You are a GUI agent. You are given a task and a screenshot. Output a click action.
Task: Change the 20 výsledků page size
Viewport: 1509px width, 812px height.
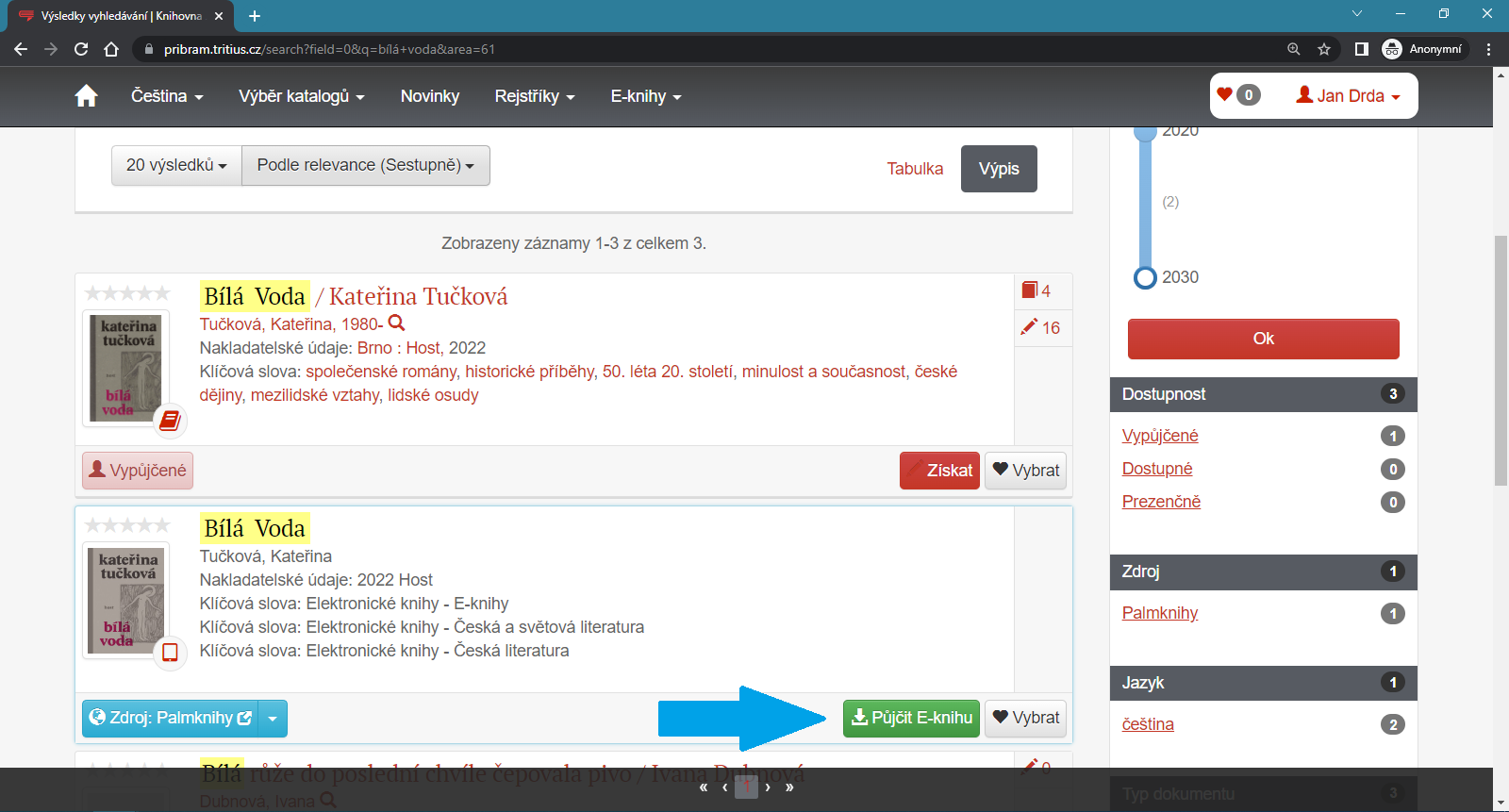[x=176, y=165]
